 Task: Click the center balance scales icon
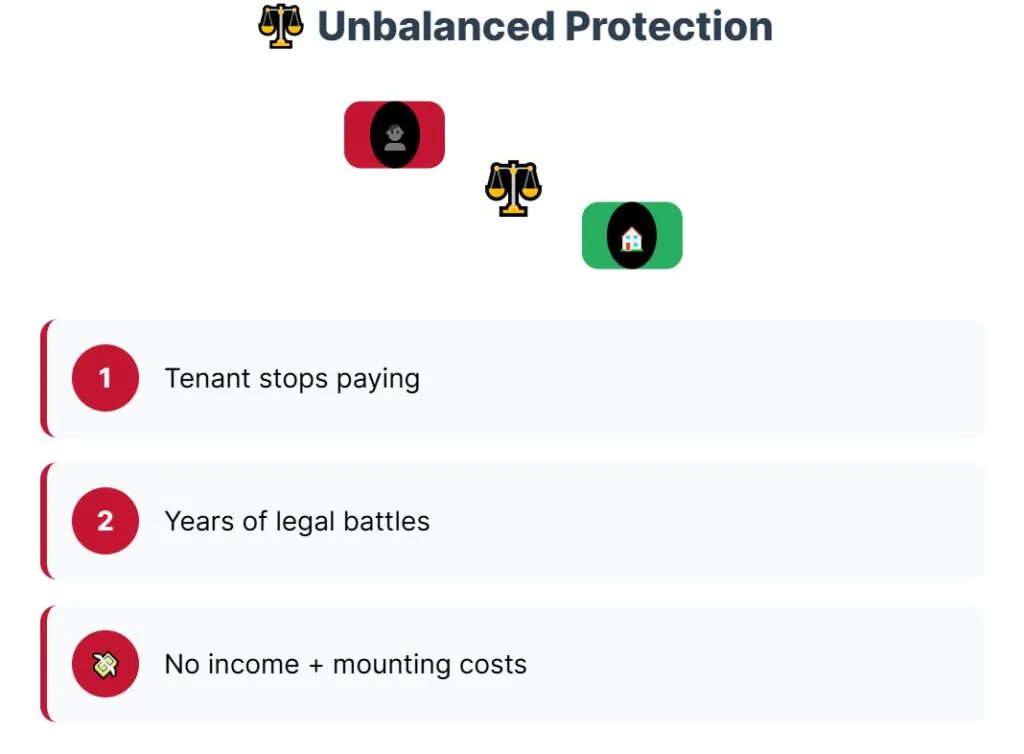(x=513, y=188)
